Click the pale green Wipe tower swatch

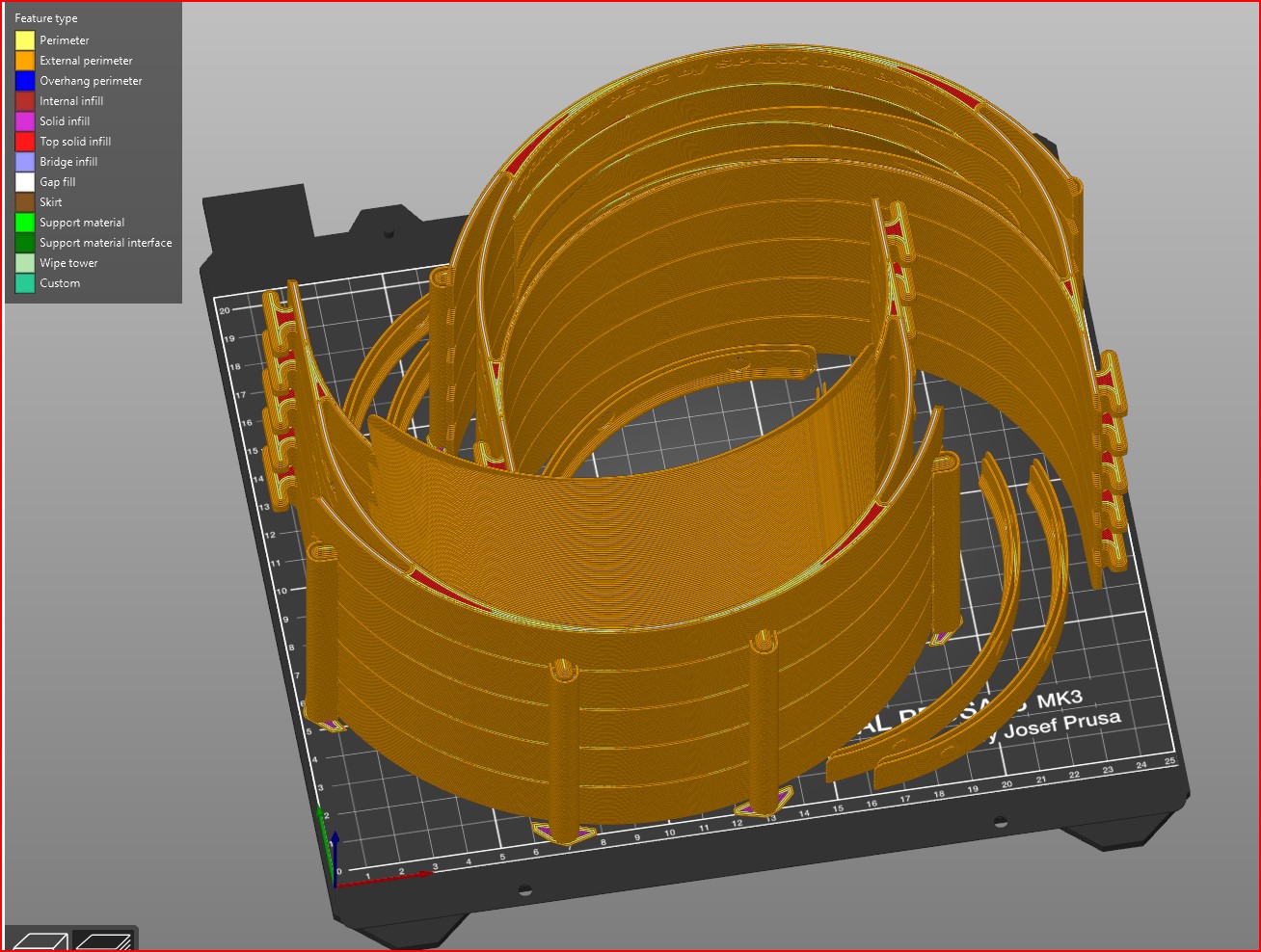pyautogui.click(x=25, y=263)
